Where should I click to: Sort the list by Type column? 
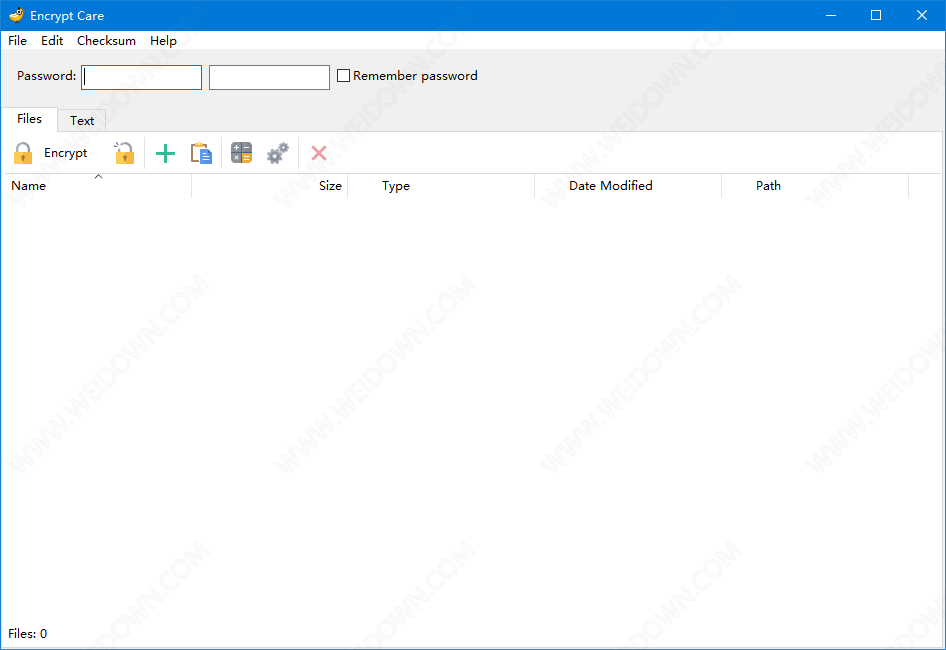click(441, 186)
